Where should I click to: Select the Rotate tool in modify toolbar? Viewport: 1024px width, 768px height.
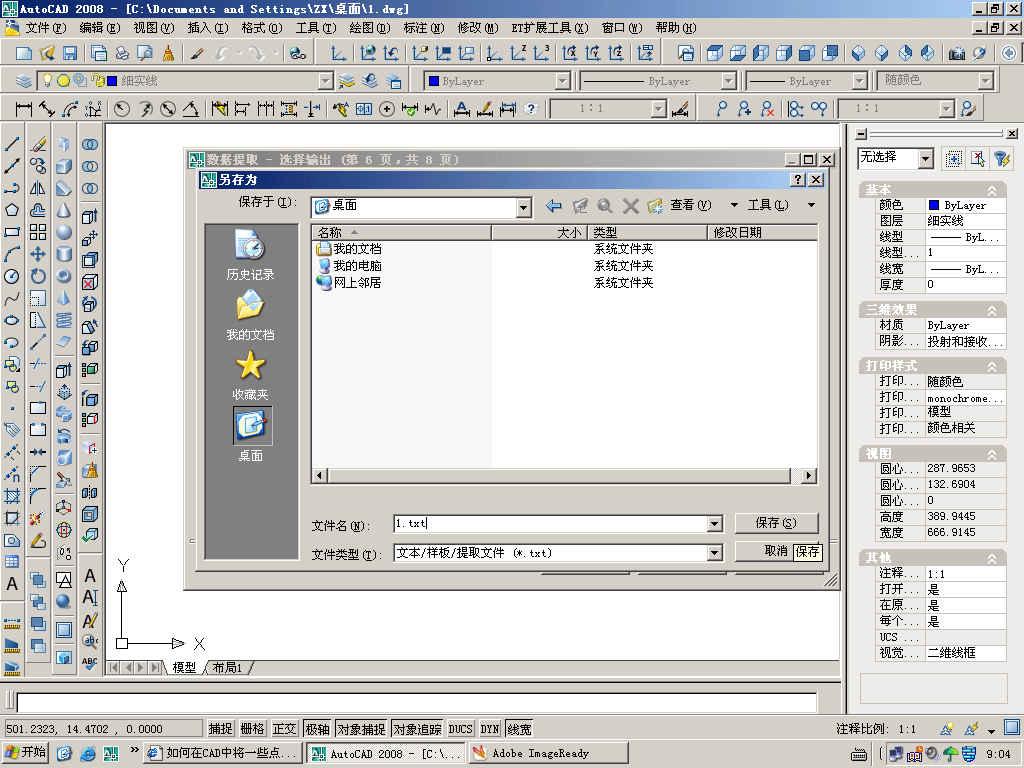point(38,276)
